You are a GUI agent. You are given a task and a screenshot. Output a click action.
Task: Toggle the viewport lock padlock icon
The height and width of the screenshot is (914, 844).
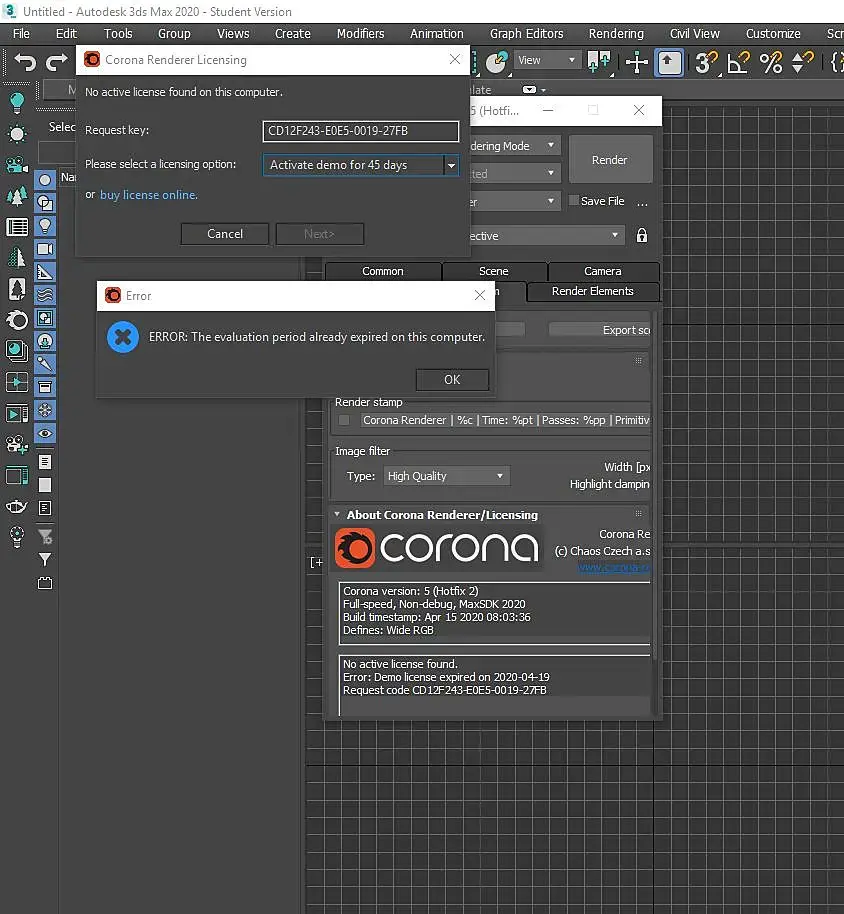[x=642, y=236]
